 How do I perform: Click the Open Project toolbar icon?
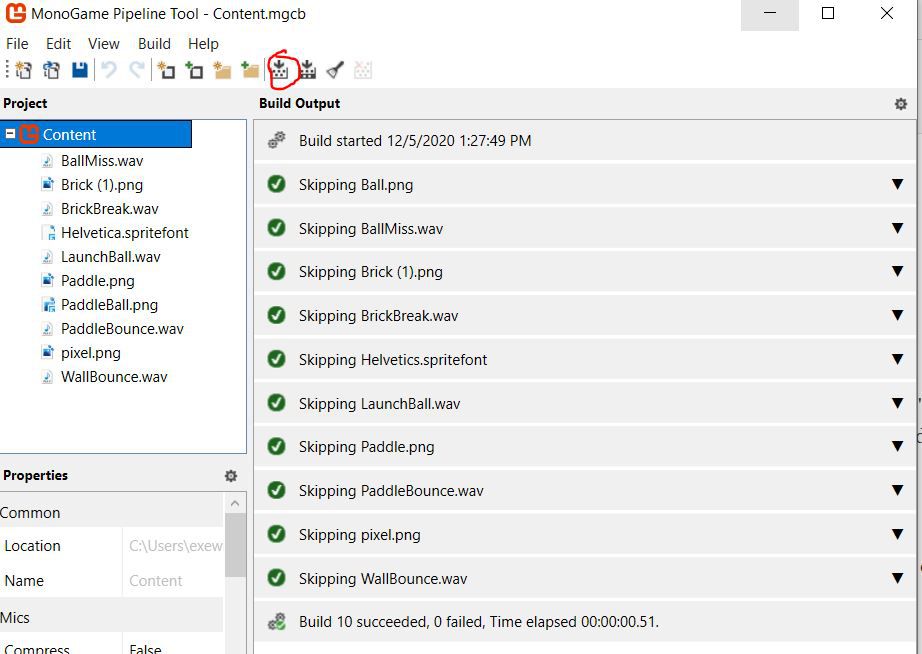(51, 70)
